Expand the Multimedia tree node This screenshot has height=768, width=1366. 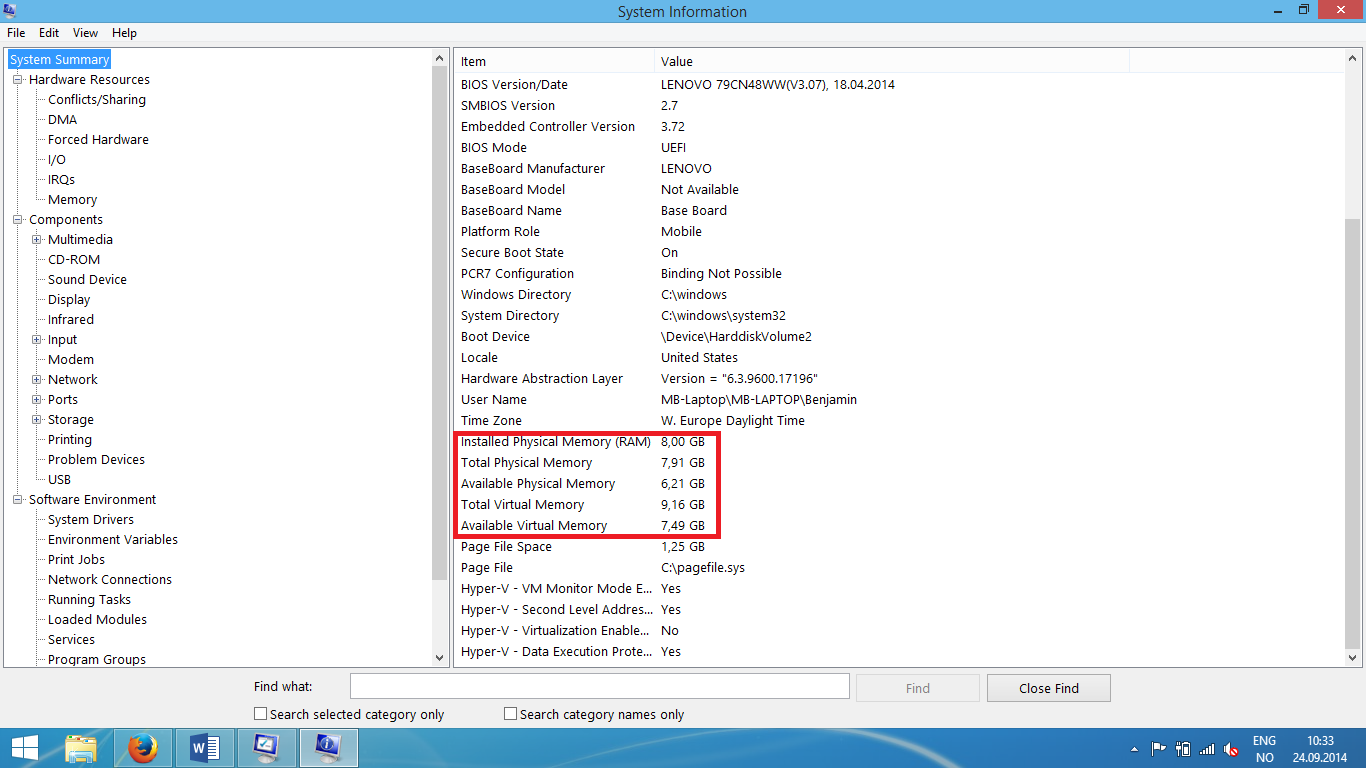click(37, 240)
